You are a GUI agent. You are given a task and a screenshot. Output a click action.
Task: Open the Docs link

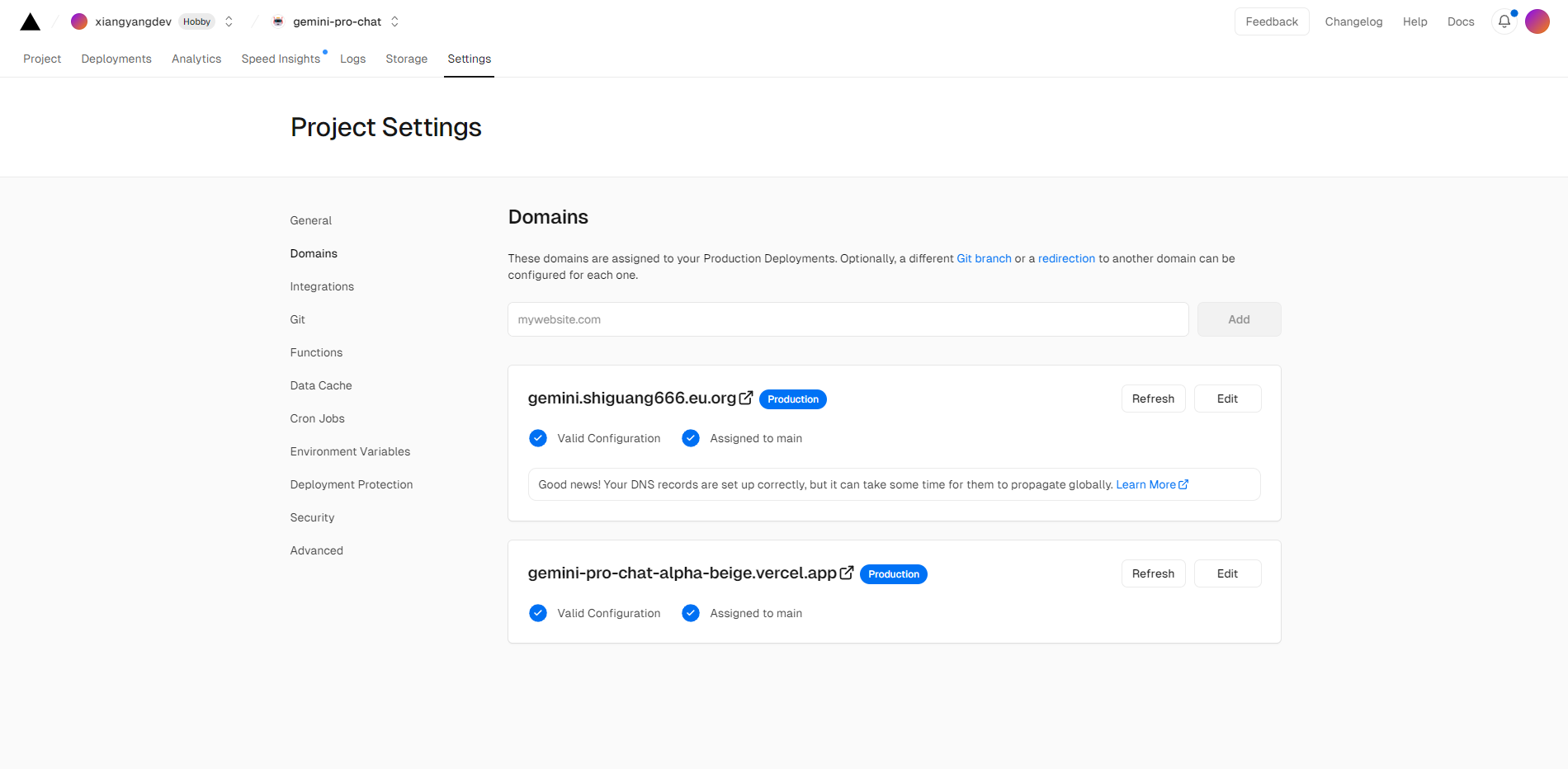[1461, 21]
